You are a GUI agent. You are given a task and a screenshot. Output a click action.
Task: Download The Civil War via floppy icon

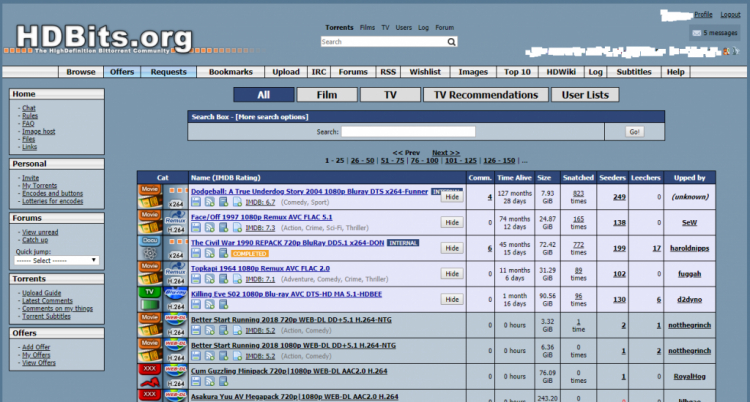pos(196,253)
